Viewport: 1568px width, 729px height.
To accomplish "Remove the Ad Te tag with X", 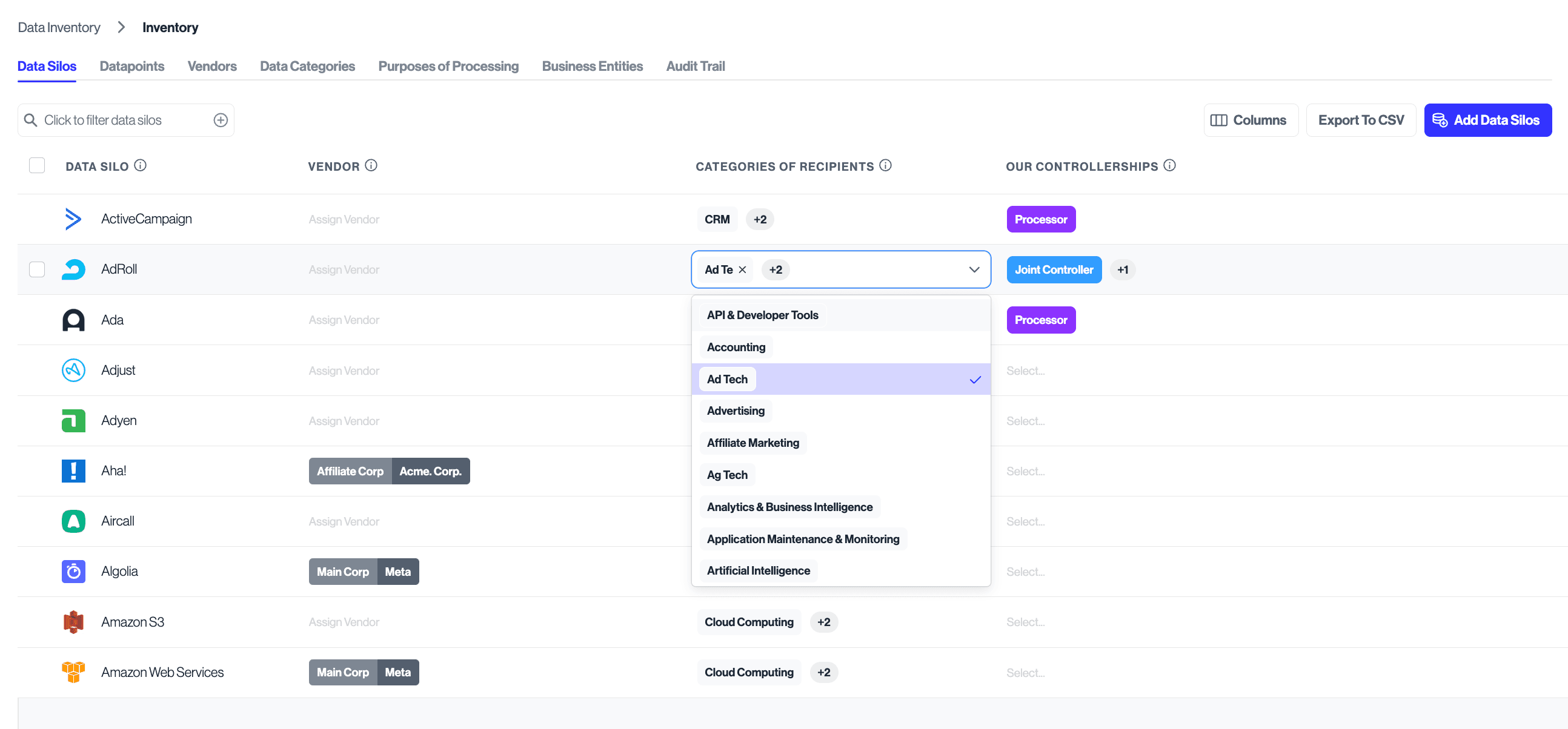I will [x=742, y=269].
